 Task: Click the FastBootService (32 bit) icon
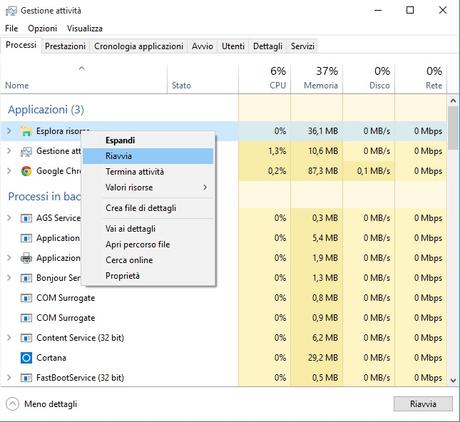click(26, 378)
